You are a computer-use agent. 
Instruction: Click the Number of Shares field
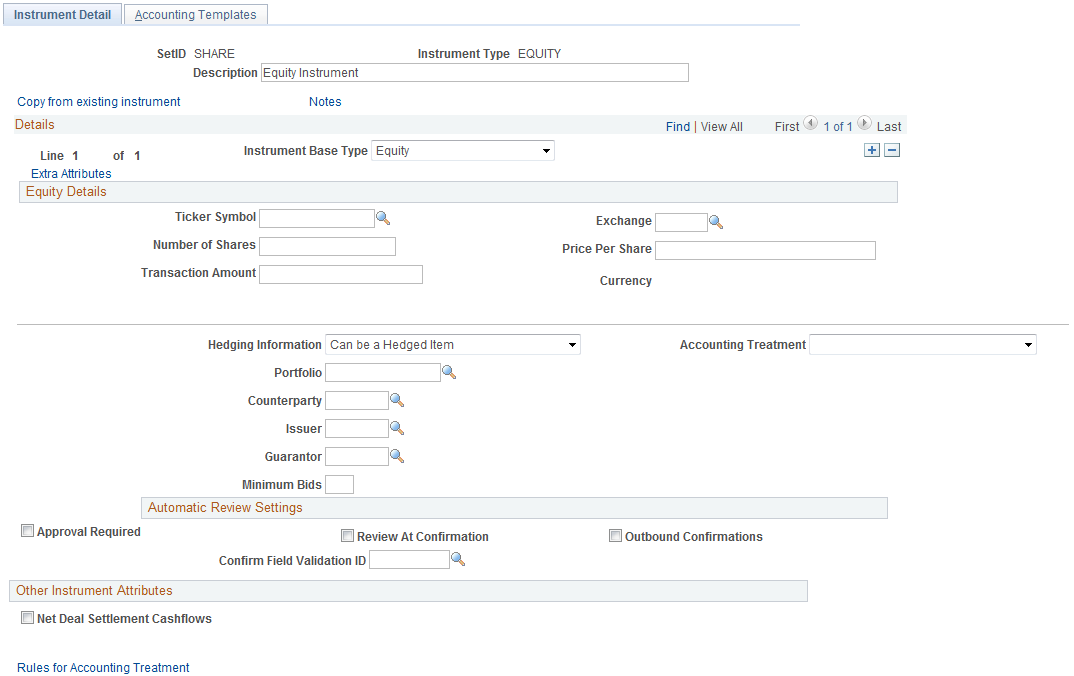[x=327, y=246]
